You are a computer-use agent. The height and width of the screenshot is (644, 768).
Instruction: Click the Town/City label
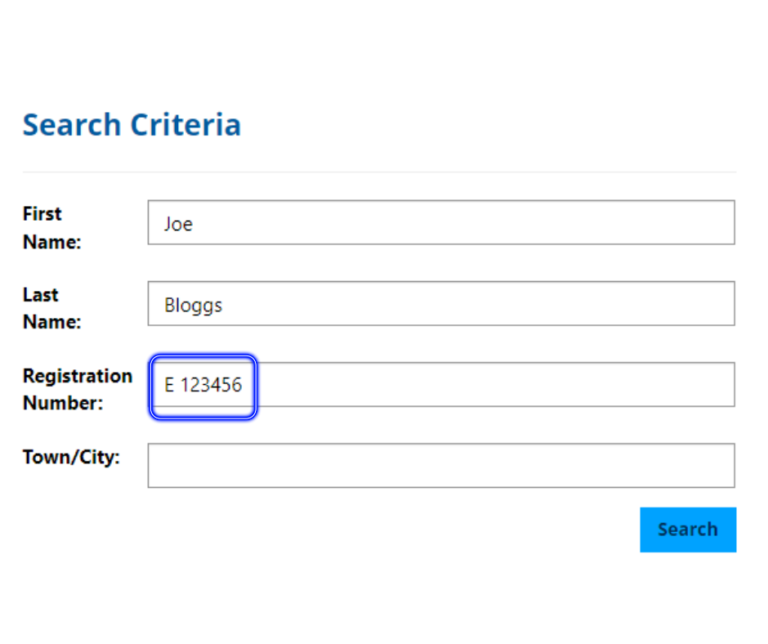71,457
